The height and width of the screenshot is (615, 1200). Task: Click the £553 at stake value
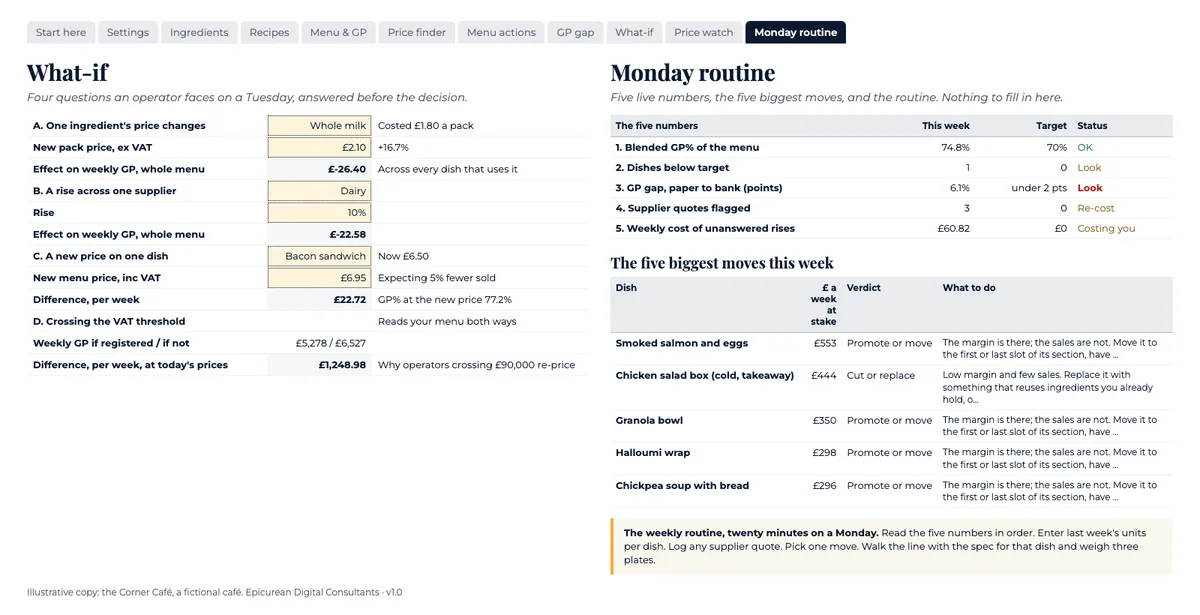click(x=824, y=343)
